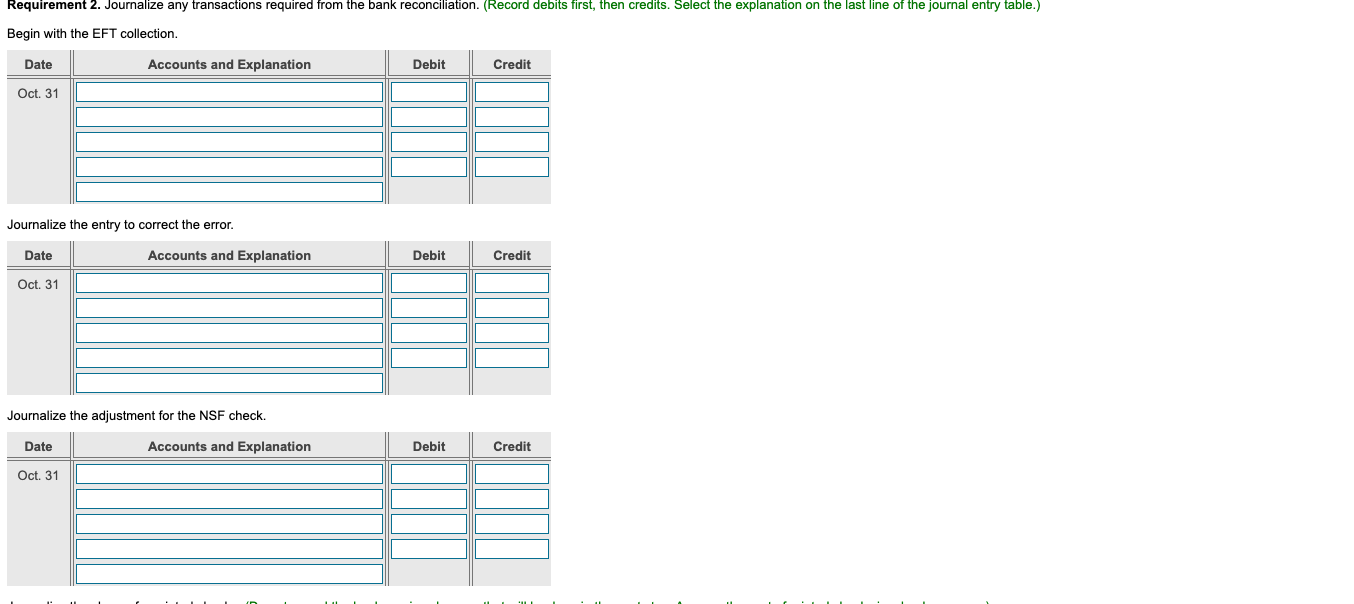1354x604 pixels.
Task: Click the first account field in the EFT collection entry
Action: tap(229, 91)
